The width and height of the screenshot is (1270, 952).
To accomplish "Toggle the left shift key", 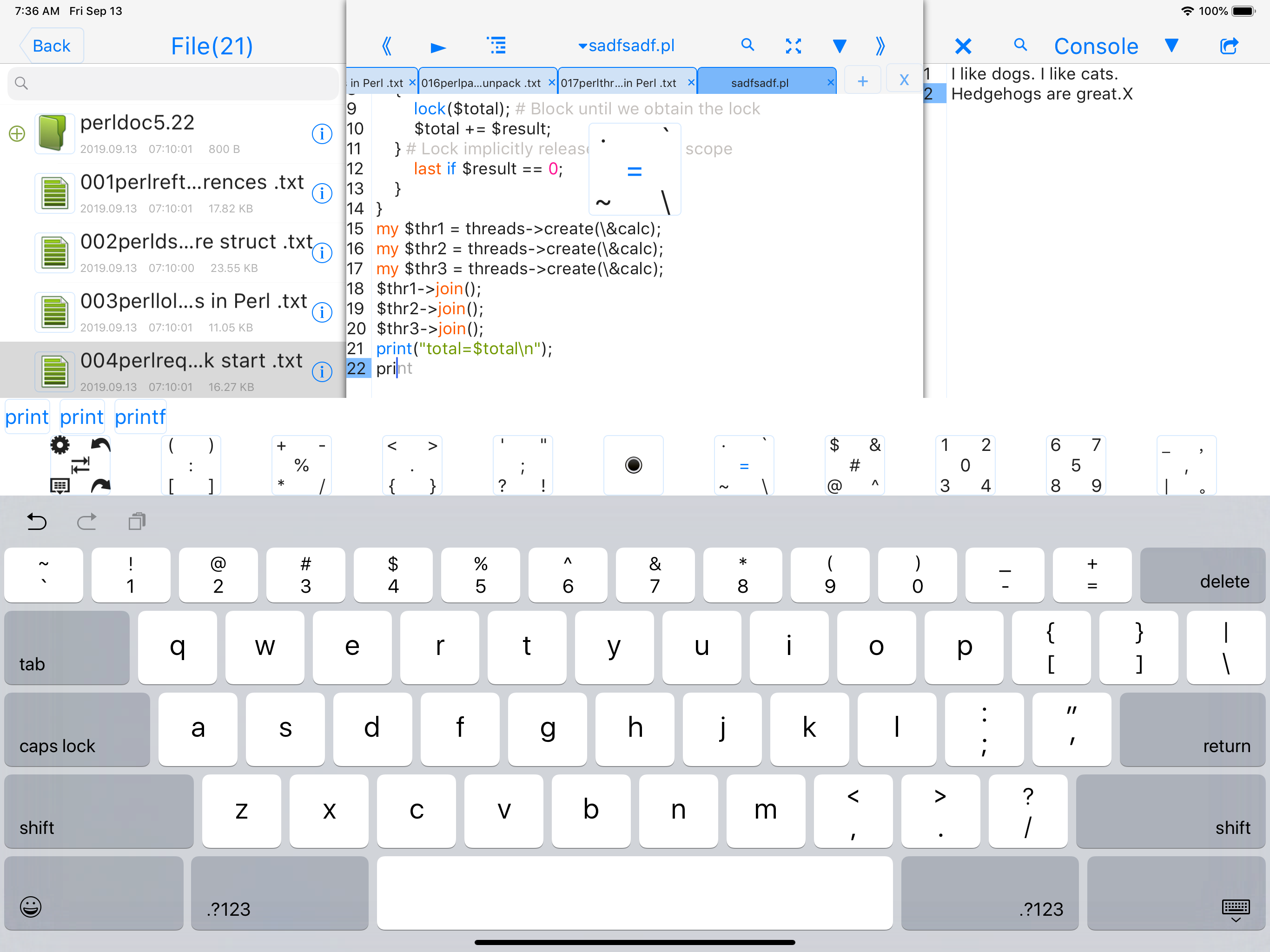I will [99, 811].
